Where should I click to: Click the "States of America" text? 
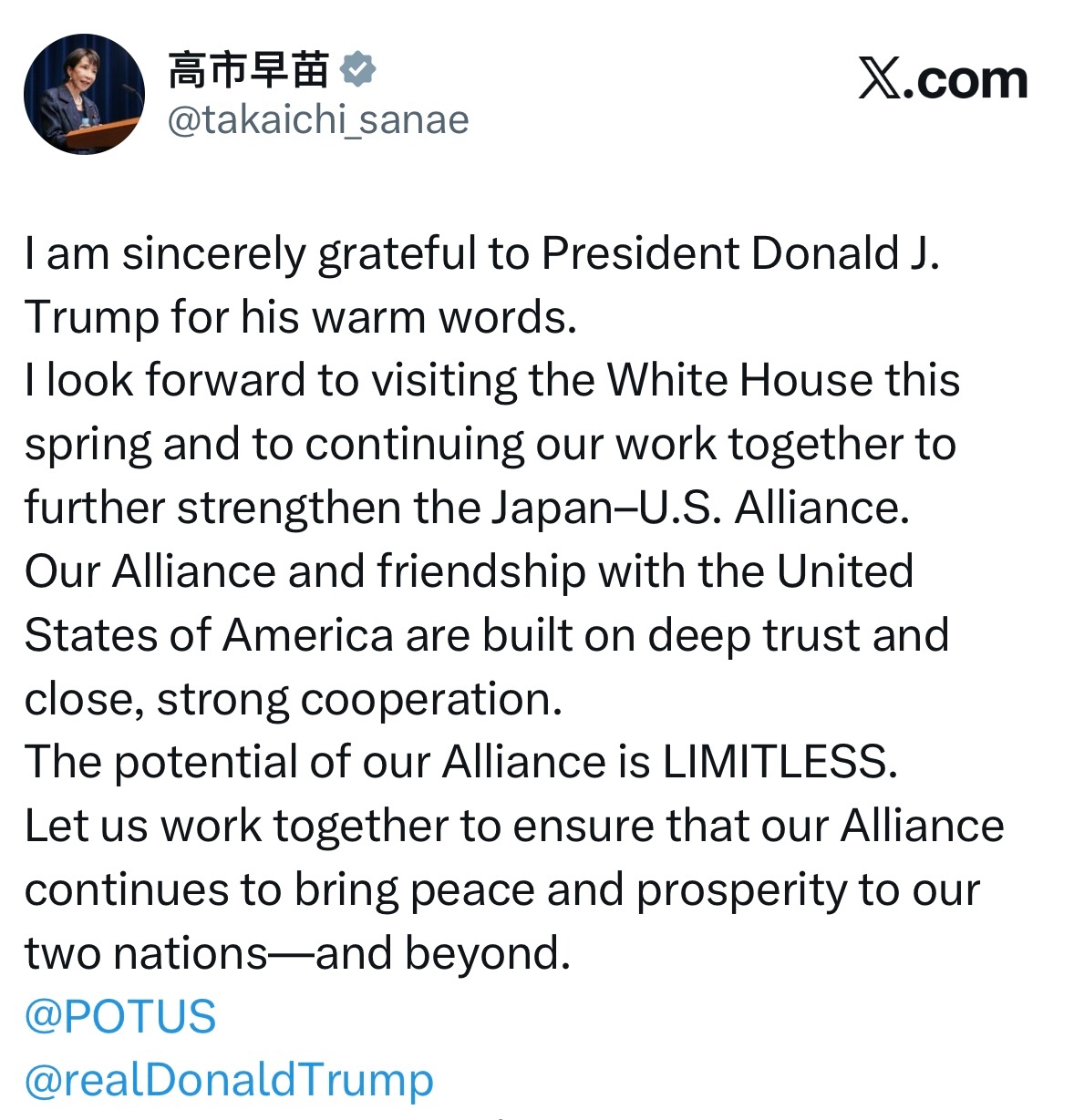click(209, 635)
